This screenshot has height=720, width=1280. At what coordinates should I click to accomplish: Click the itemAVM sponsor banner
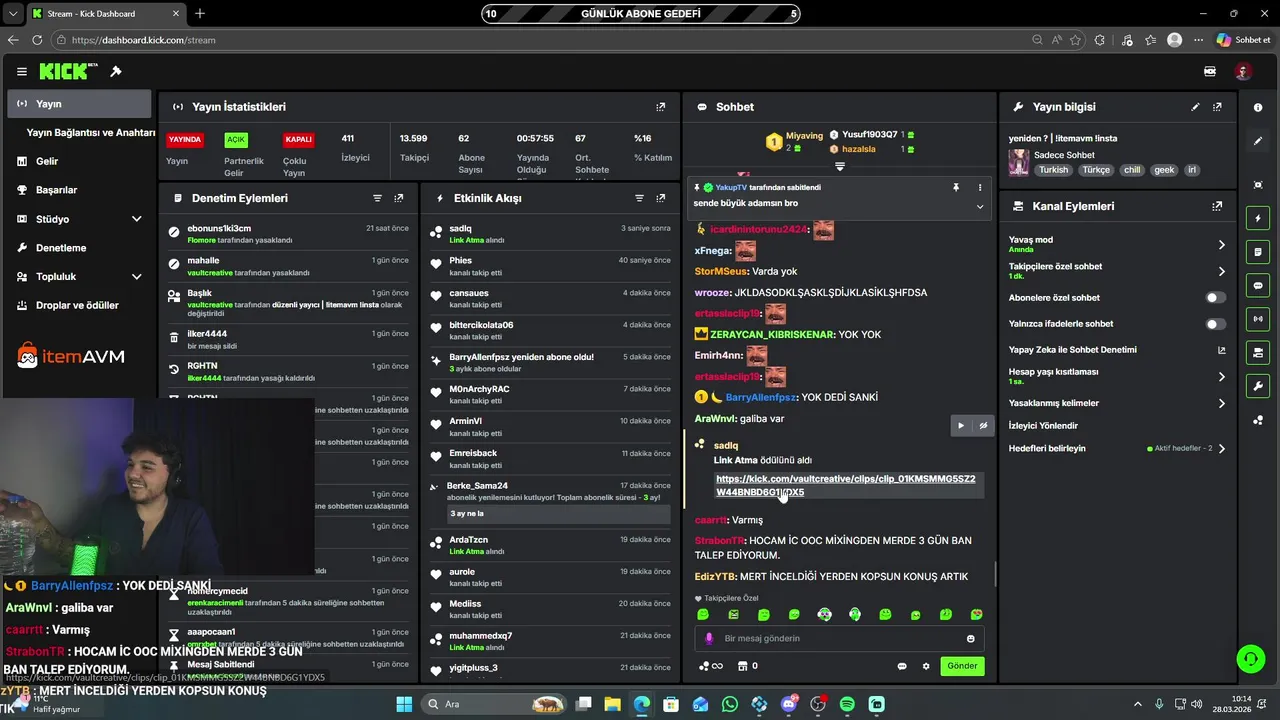pyautogui.click(x=71, y=355)
